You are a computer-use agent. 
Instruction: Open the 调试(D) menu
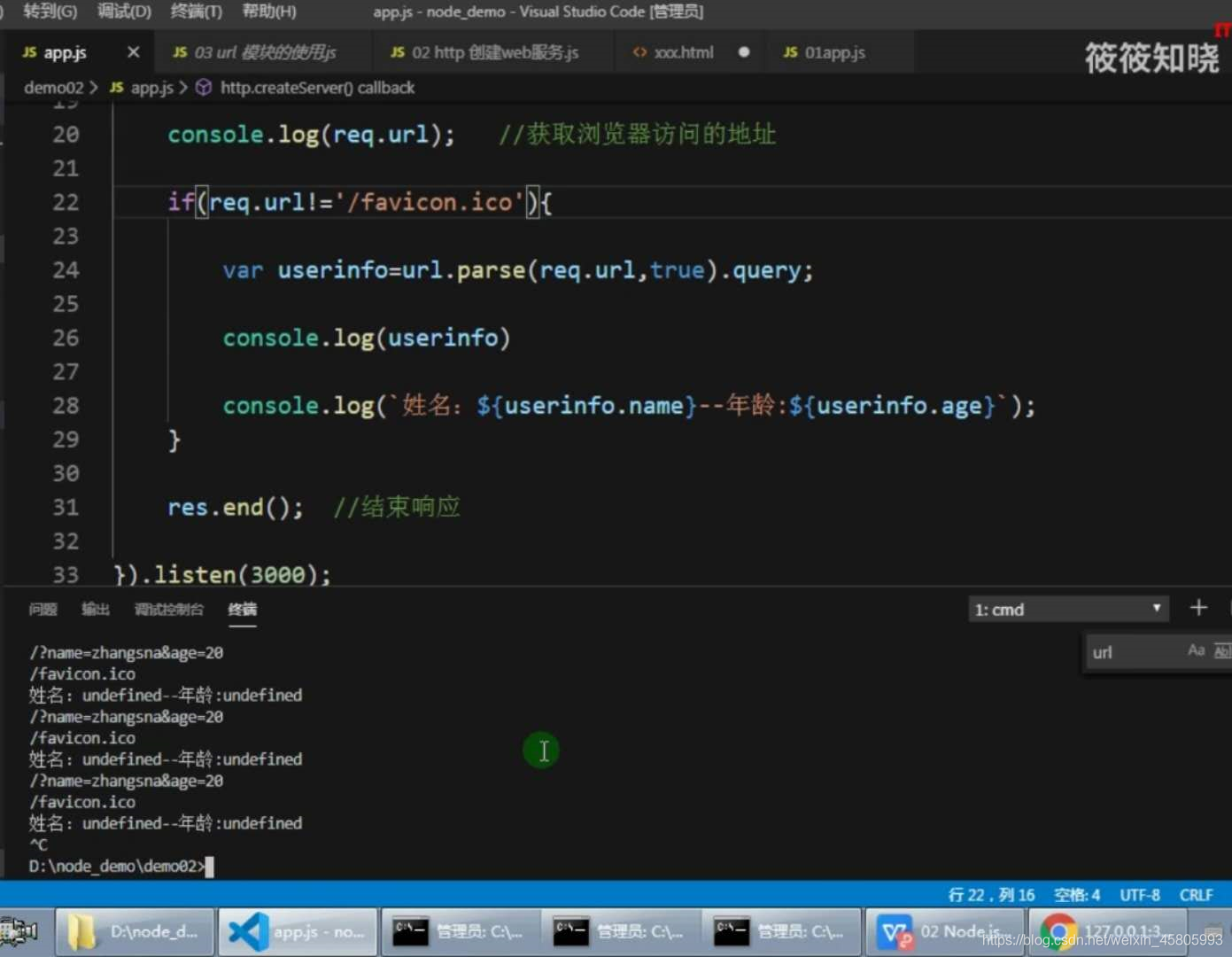124,12
